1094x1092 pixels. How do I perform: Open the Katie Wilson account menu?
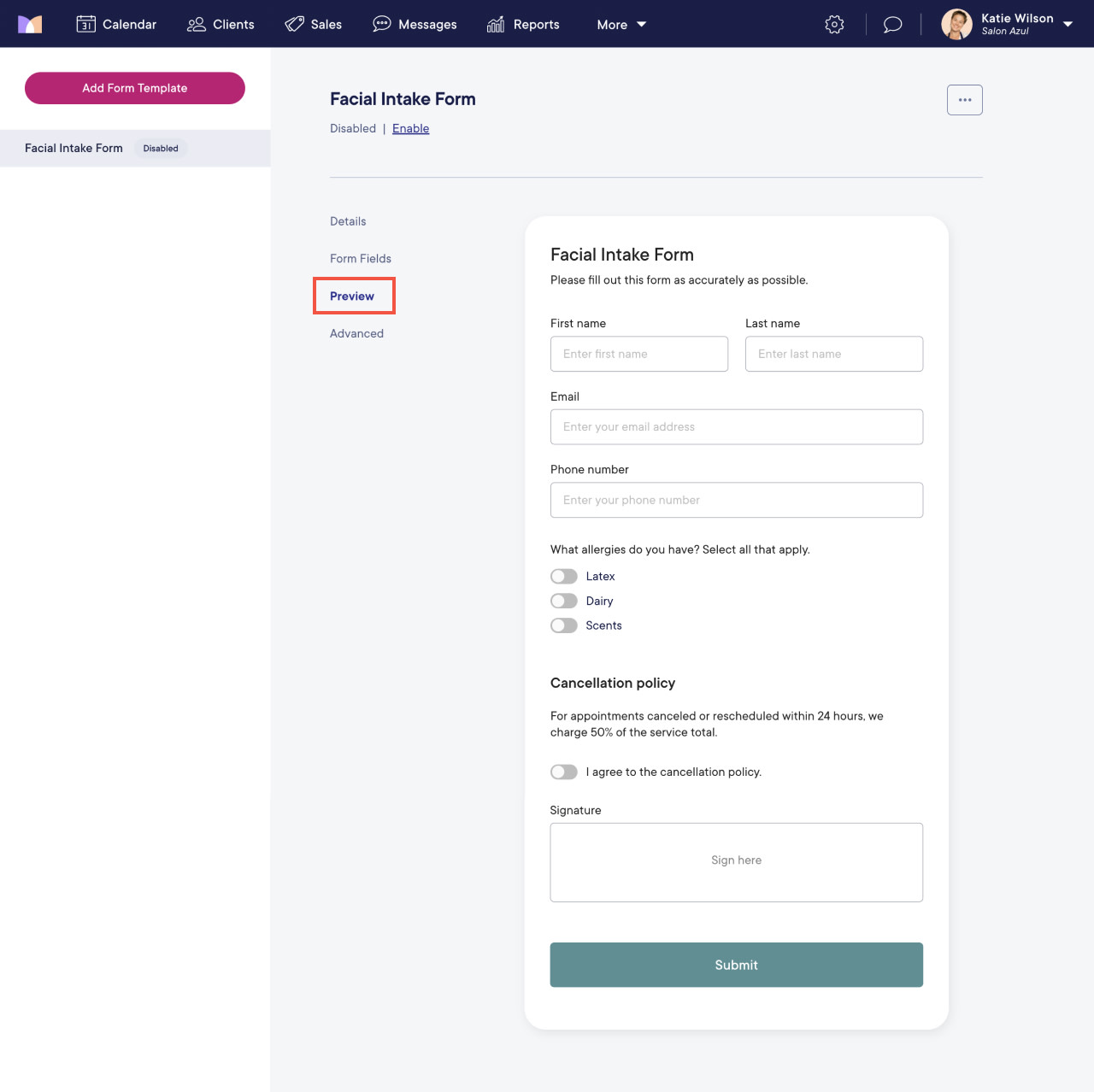[x=1009, y=24]
